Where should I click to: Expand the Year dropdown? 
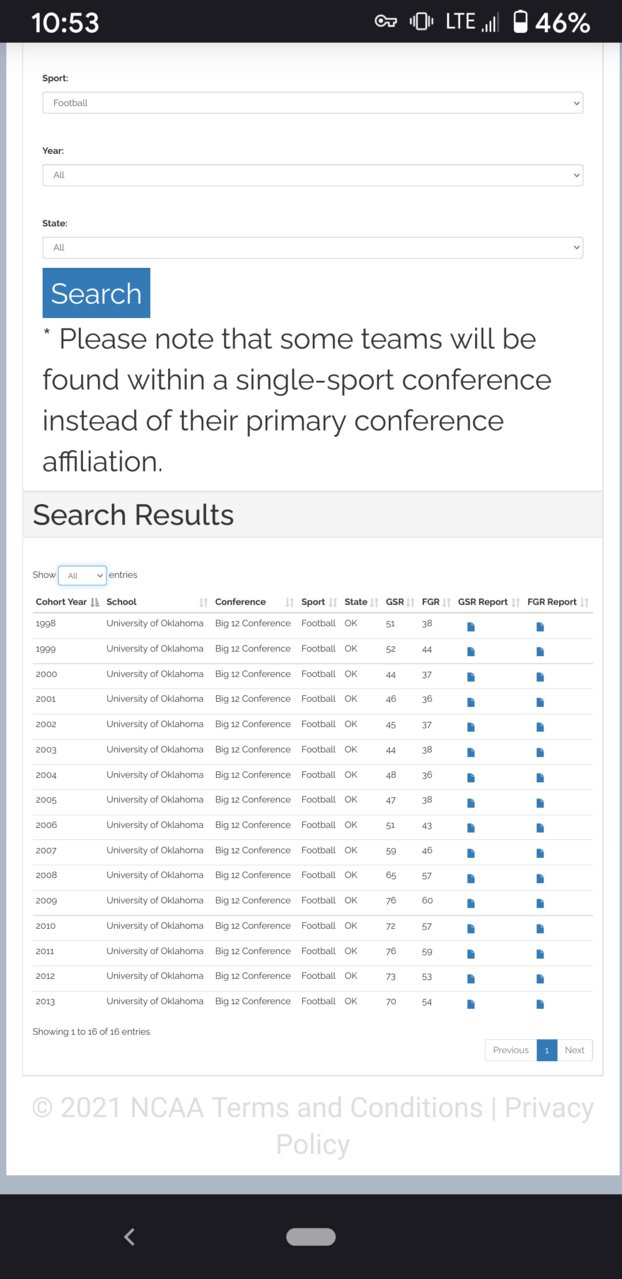pos(312,175)
